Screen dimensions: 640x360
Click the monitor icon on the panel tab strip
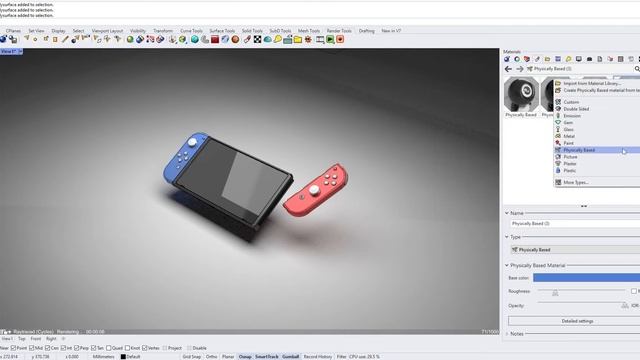(579, 59)
